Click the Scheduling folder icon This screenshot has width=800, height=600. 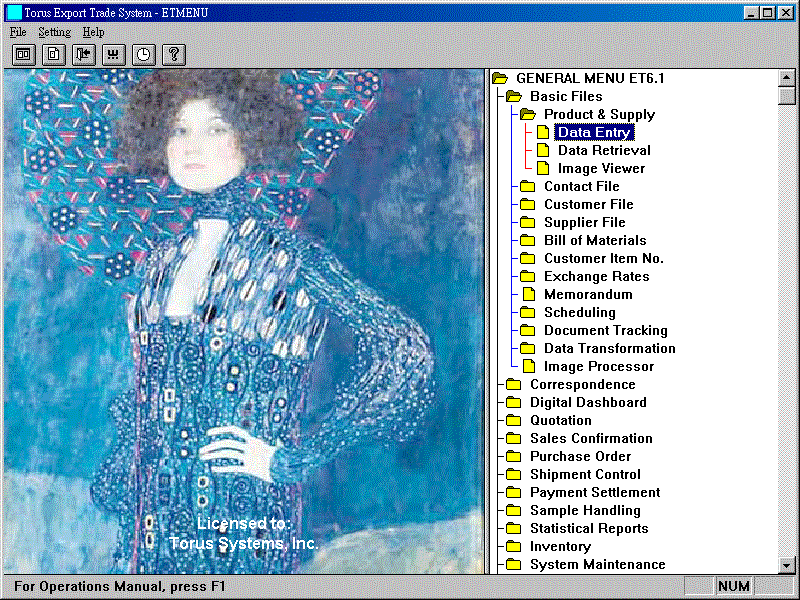click(528, 313)
